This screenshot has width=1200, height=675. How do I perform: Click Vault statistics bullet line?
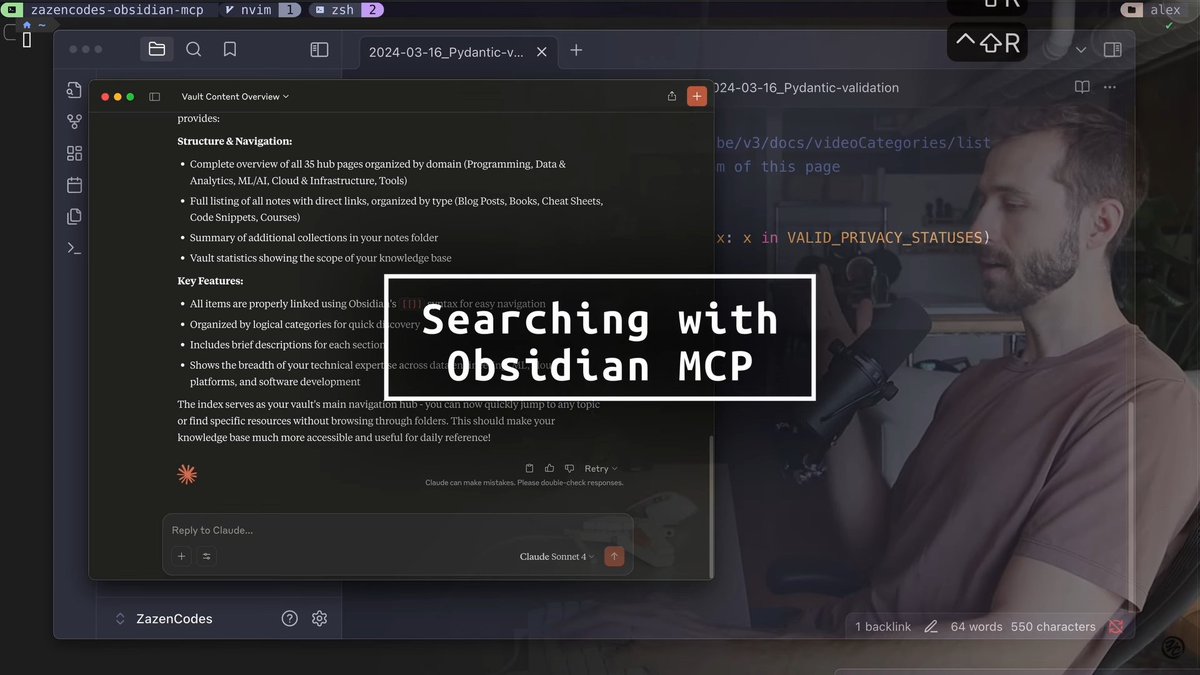point(320,258)
